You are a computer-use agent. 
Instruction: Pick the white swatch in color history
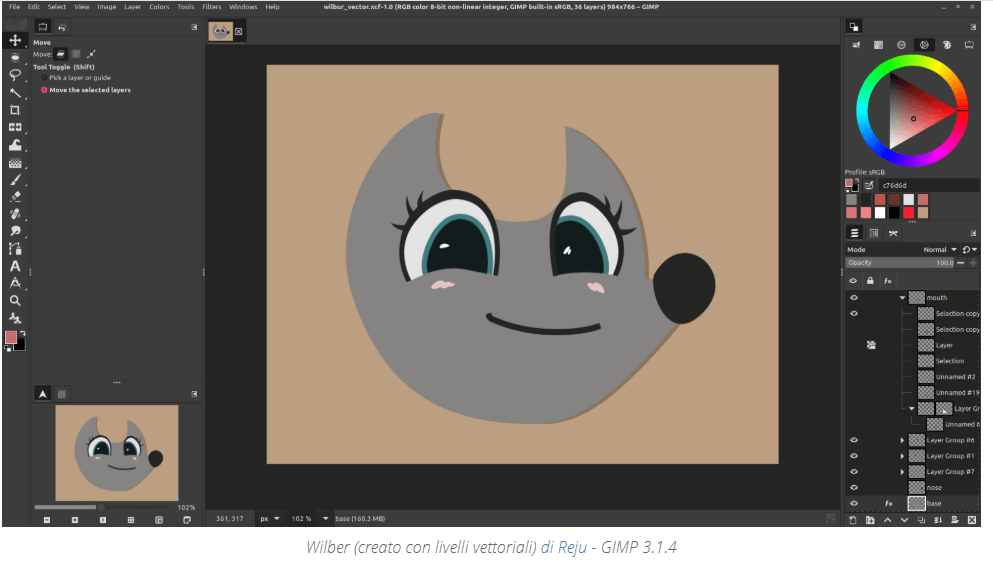point(880,213)
